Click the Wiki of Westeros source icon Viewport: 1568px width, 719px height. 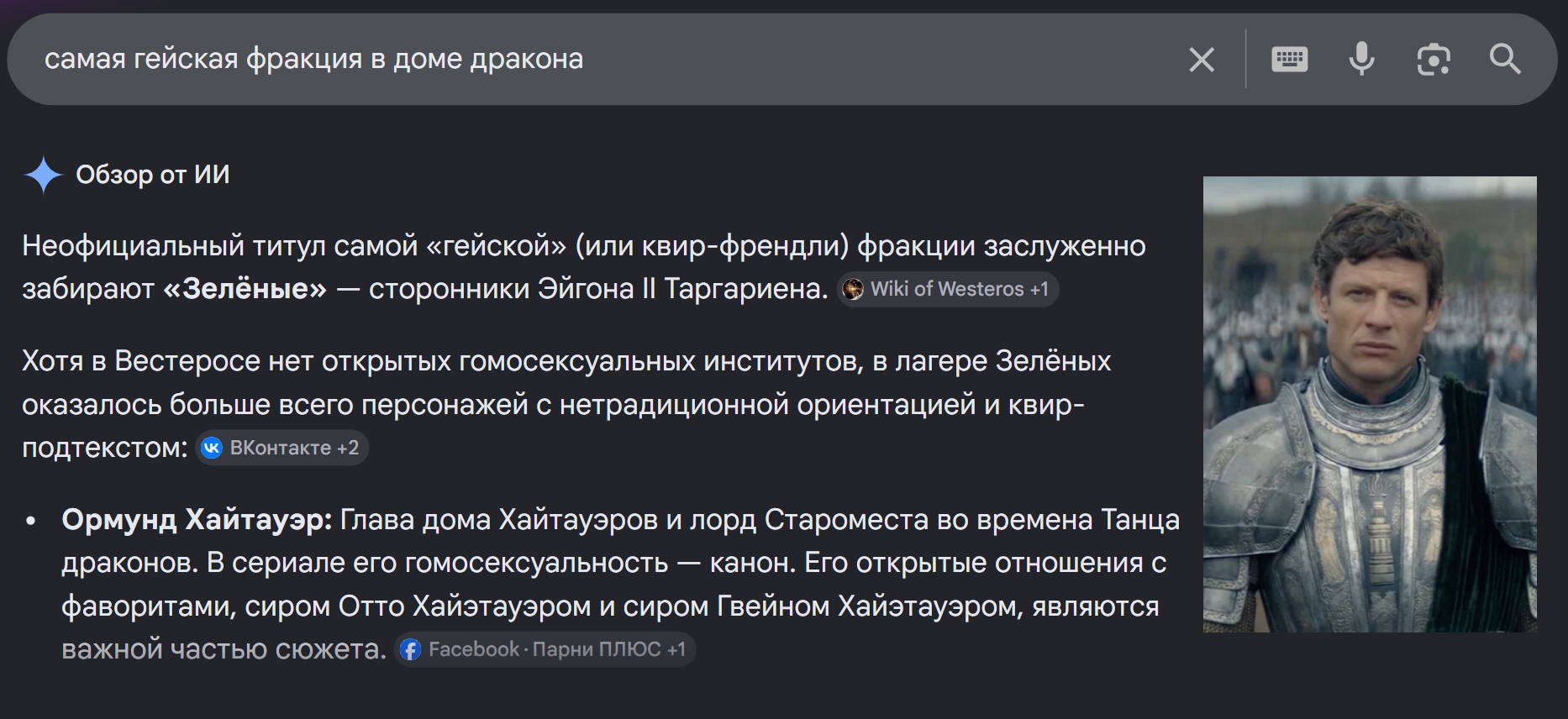pyautogui.click(x=853, y=289)
